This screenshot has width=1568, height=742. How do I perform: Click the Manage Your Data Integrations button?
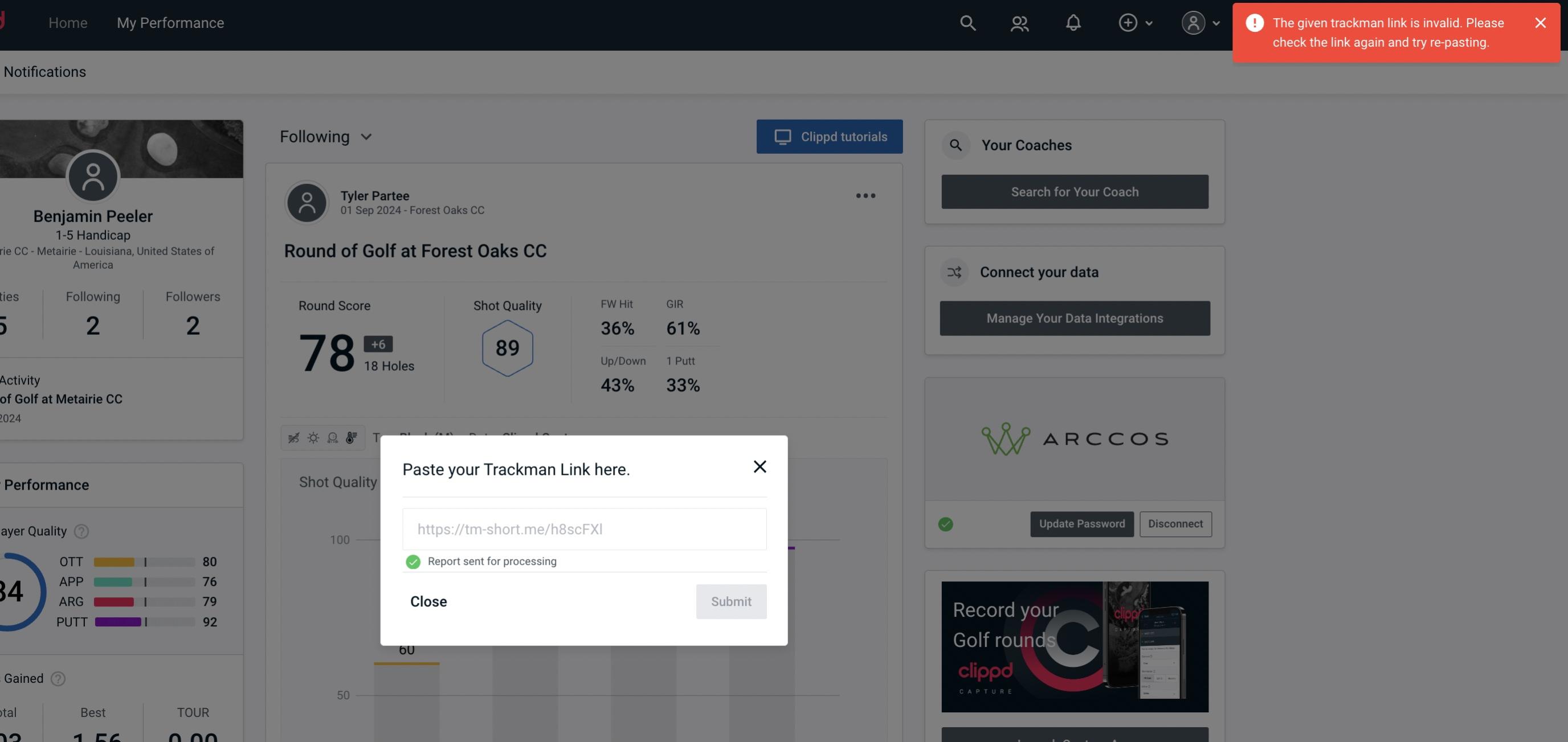(1074, 318)
